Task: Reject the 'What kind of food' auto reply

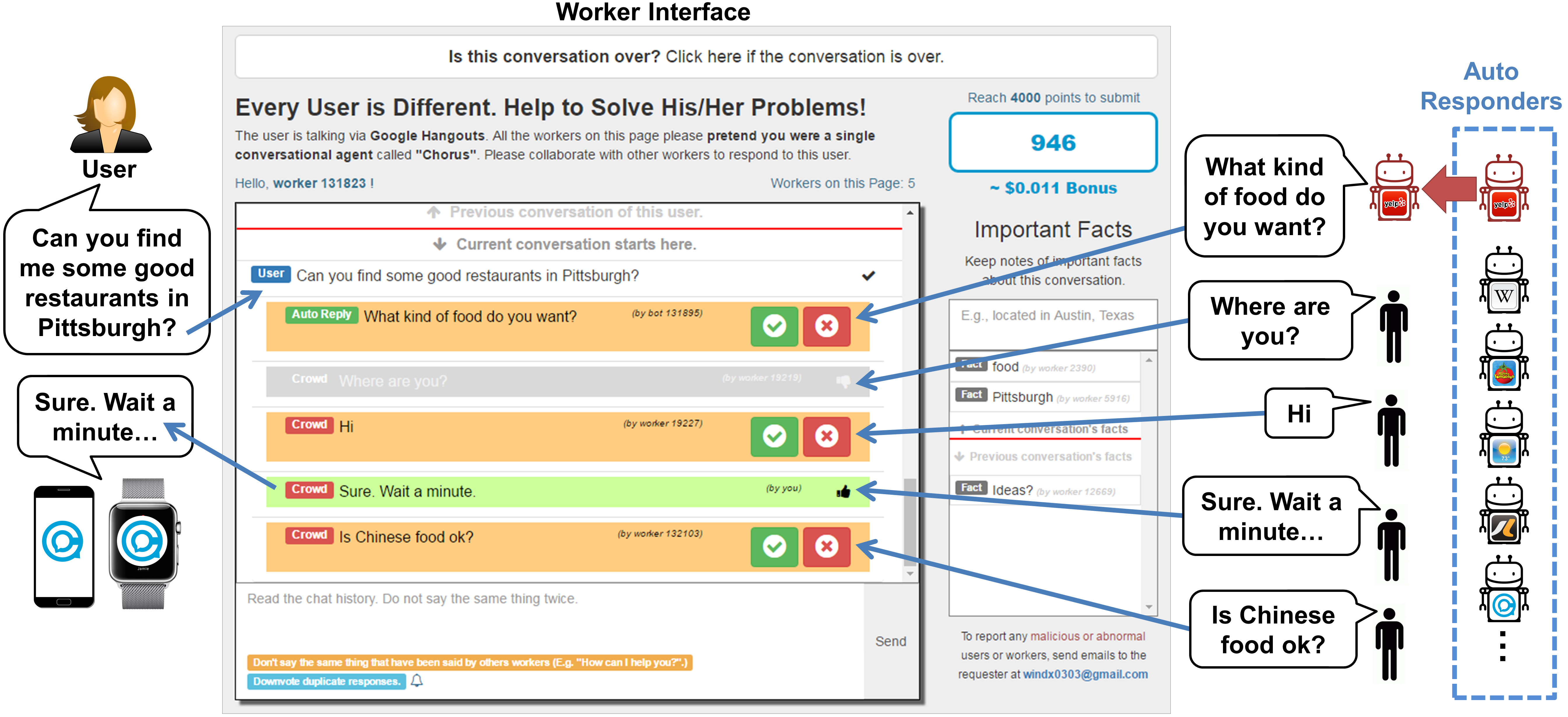Action: click(826, 326)
